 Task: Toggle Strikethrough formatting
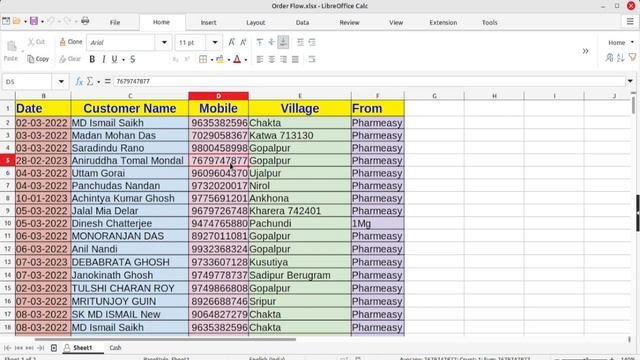coord(133,60)
